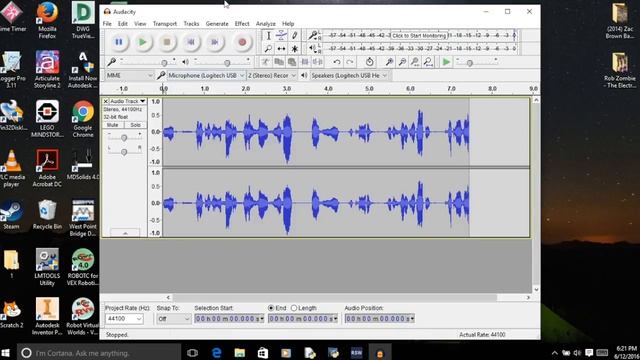Image resolution: width=640 pixels, height=360 pixels.
Task: Open the Effect menu
Action: click(242, 24)
